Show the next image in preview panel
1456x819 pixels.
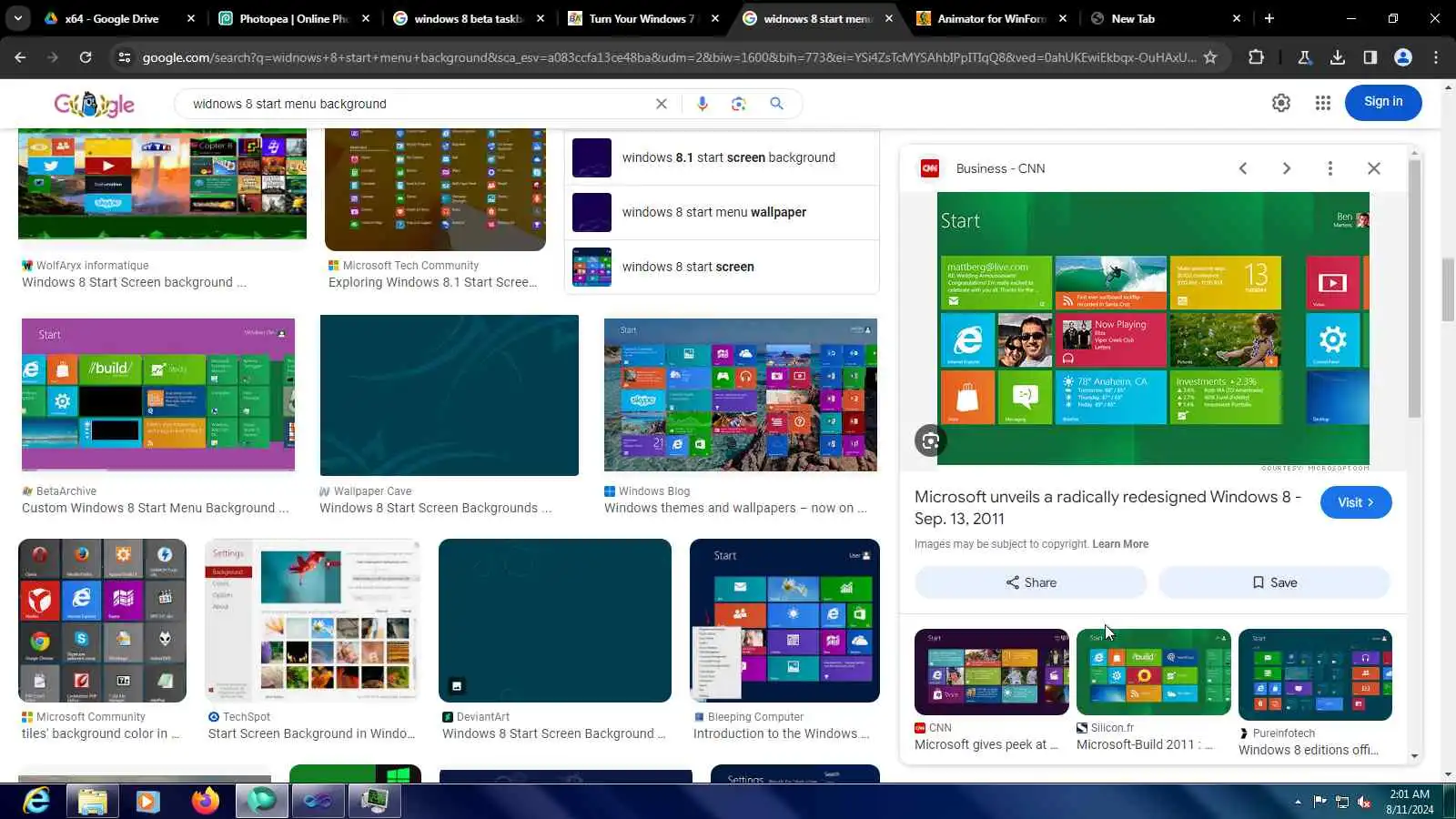click(x=1287, y=168)
